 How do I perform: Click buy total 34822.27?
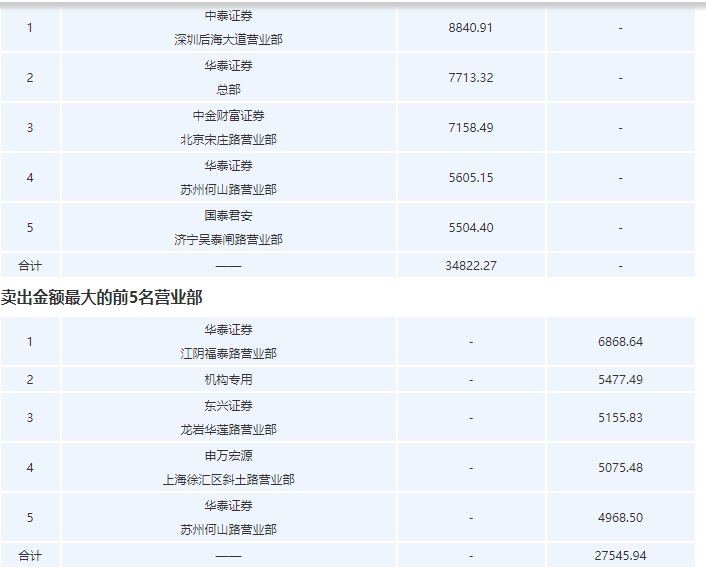coord(471,266)
